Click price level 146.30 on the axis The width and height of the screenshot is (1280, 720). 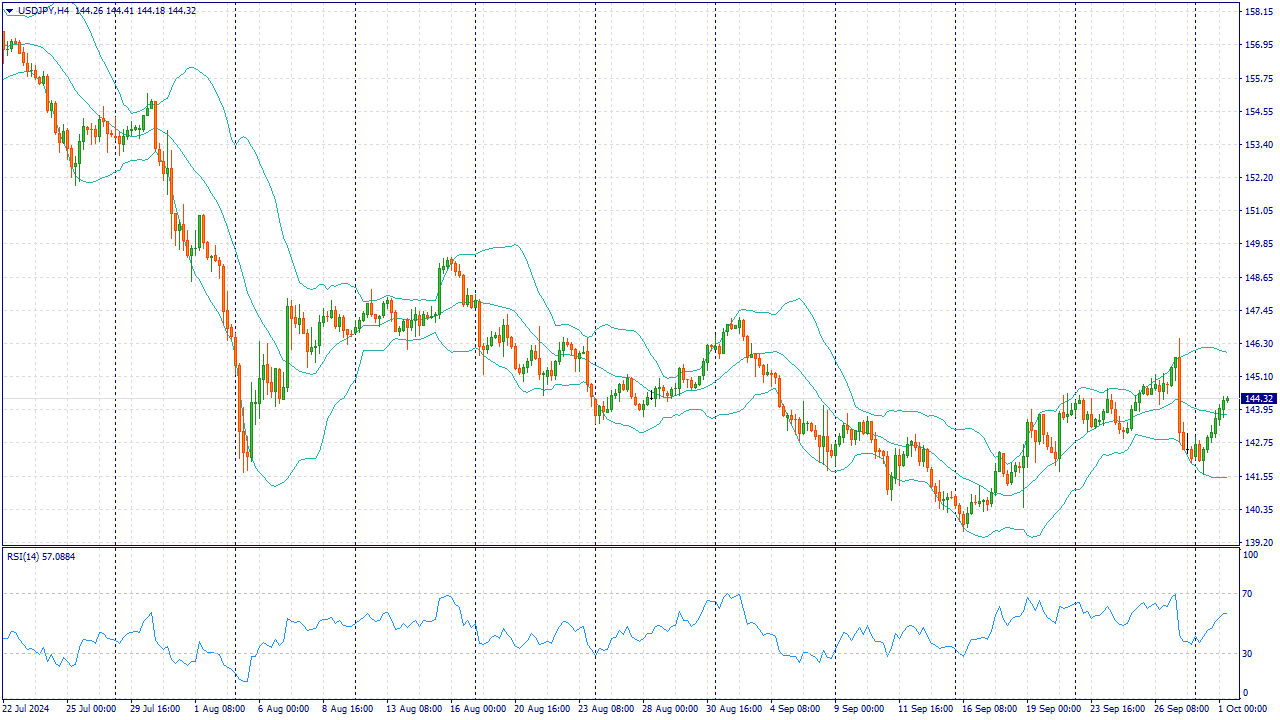[1259, 343]
